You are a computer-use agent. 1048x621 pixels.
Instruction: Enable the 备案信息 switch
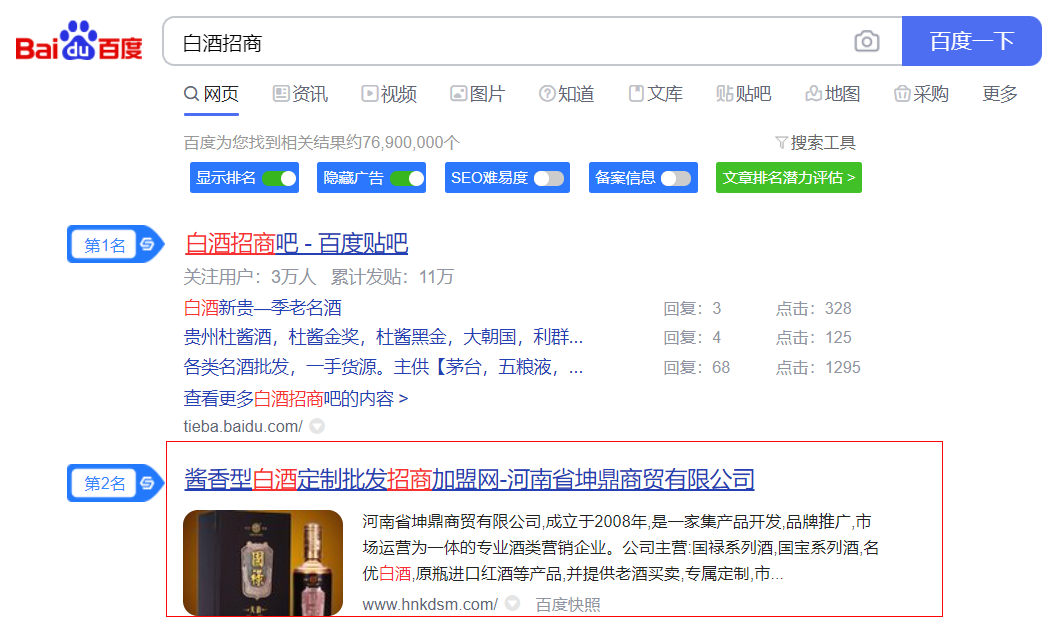click(676, 178)
